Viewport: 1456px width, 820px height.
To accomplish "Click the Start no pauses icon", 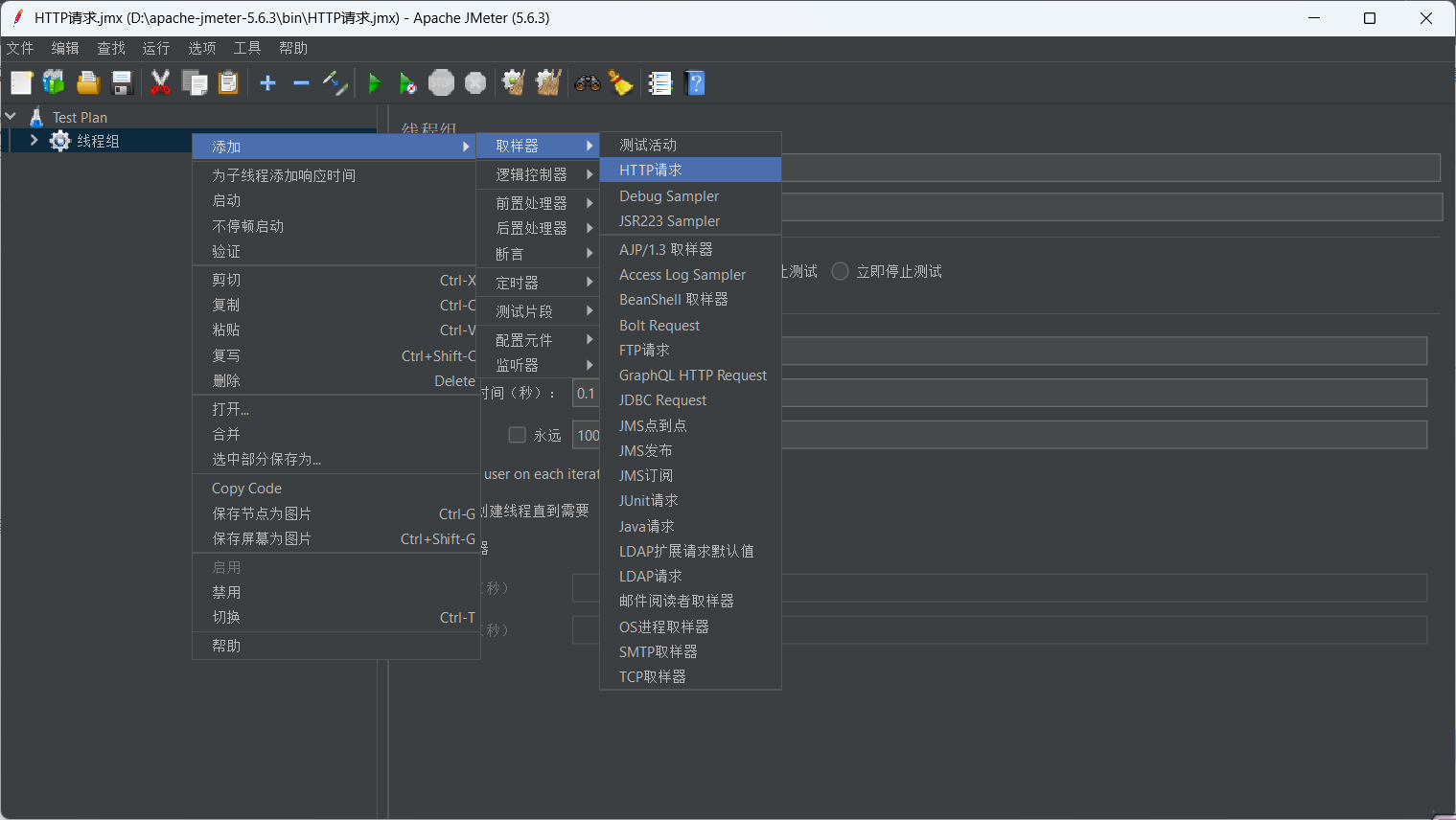I will pyautogui.click(x=407, y=83).
